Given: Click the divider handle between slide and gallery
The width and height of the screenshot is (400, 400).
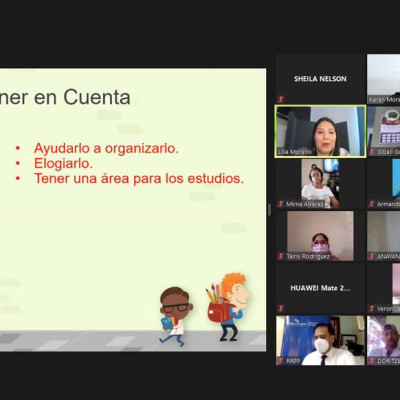Looking at the screenshot, I should [x=269, y=210].
